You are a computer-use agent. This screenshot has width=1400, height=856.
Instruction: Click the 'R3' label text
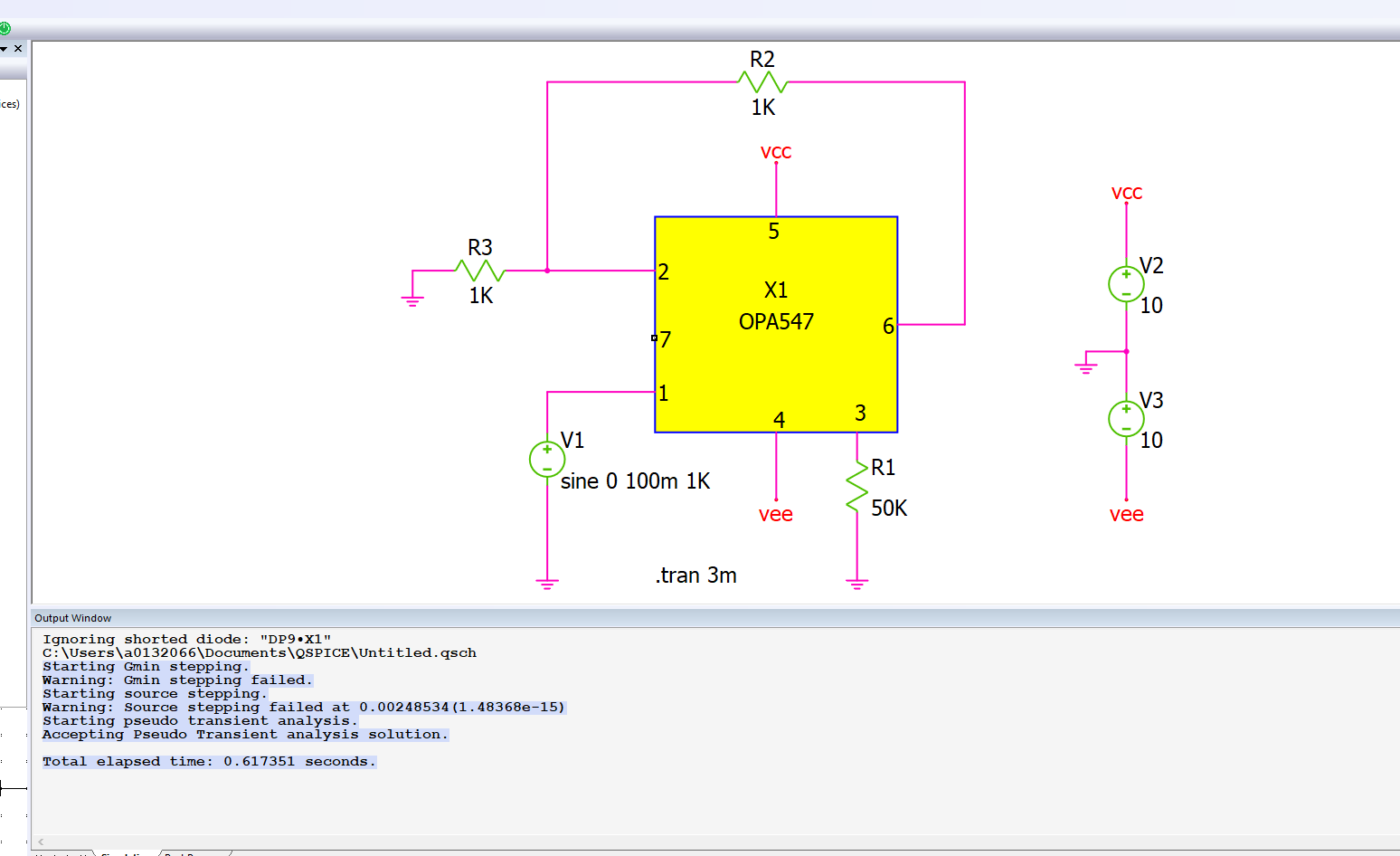tap(480, 248)
